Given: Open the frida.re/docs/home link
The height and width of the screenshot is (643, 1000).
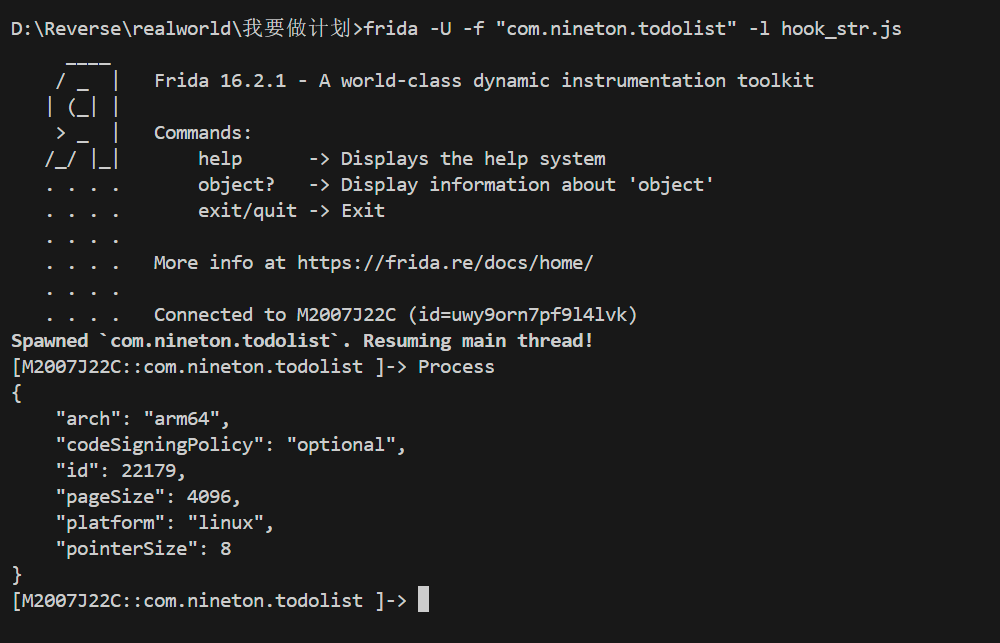Looking at the screenshot, I should (x=445, y=263).
